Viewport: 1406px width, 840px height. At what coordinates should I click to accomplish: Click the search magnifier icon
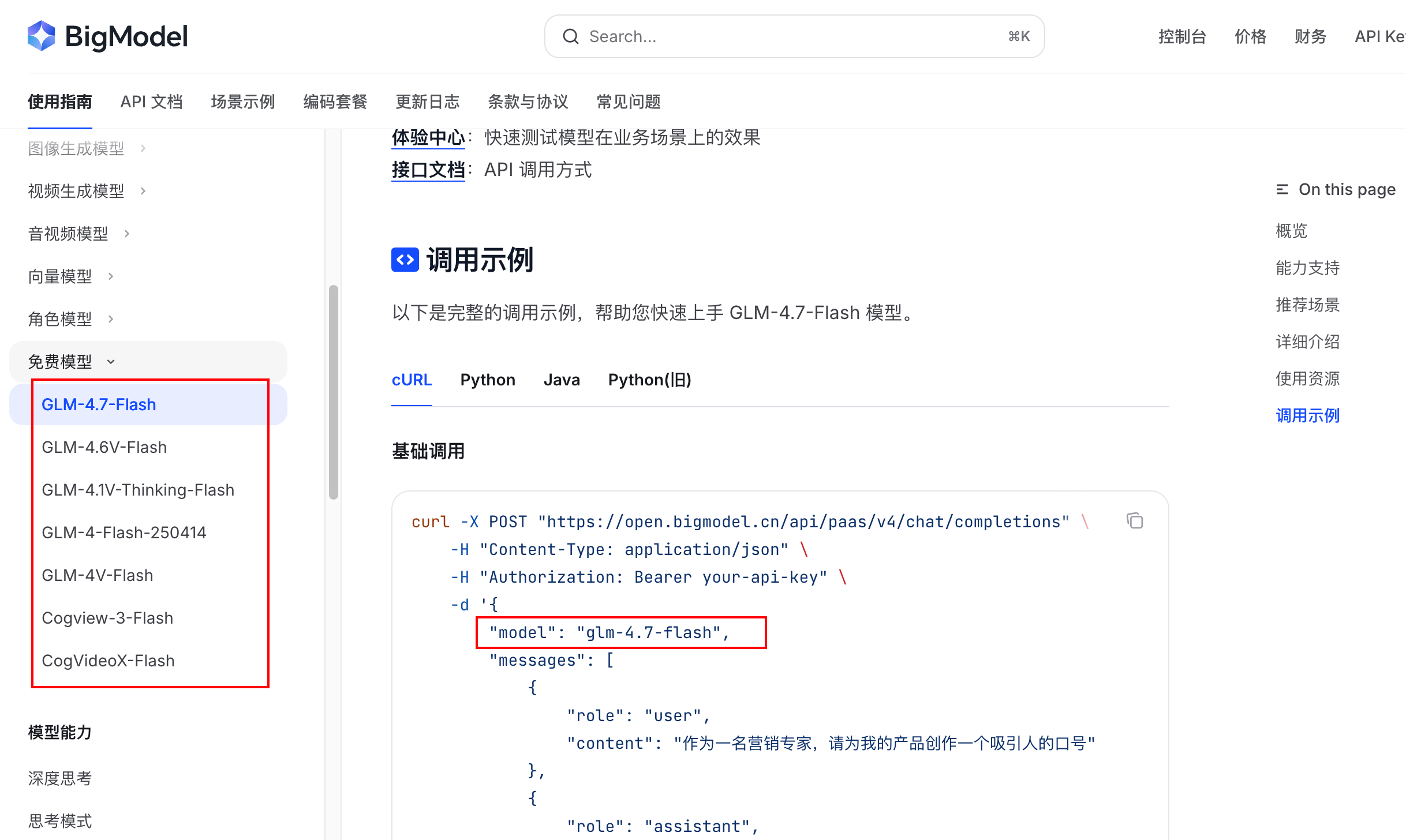pyautogui.click(x=570, y=36)
